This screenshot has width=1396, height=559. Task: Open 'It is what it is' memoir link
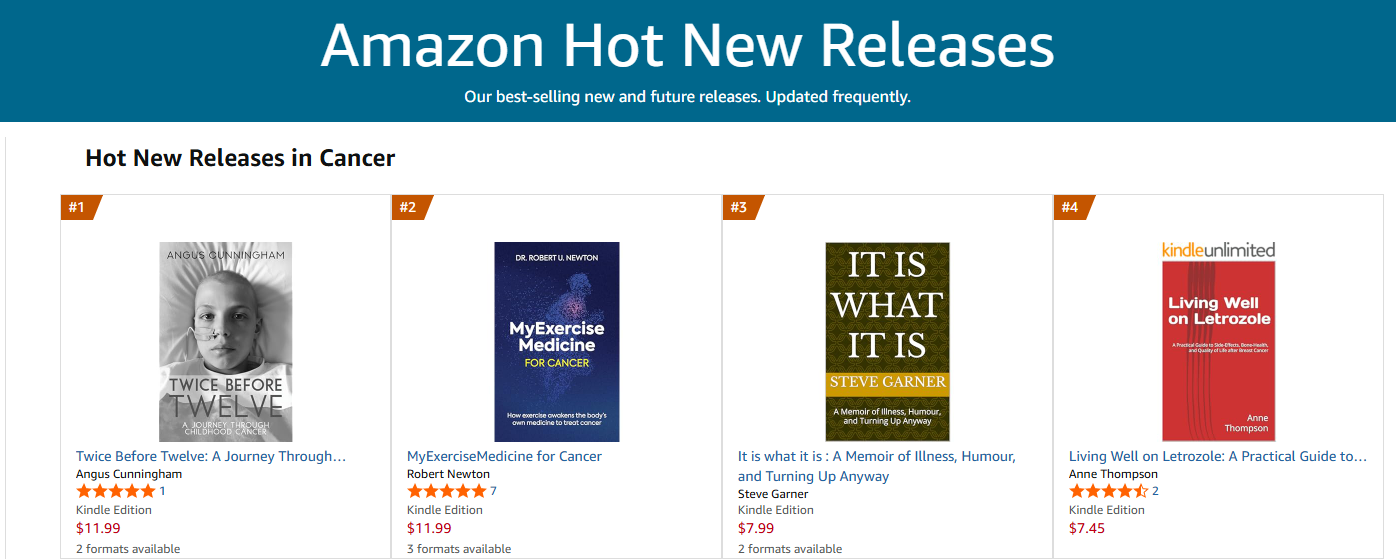(876, 466)
